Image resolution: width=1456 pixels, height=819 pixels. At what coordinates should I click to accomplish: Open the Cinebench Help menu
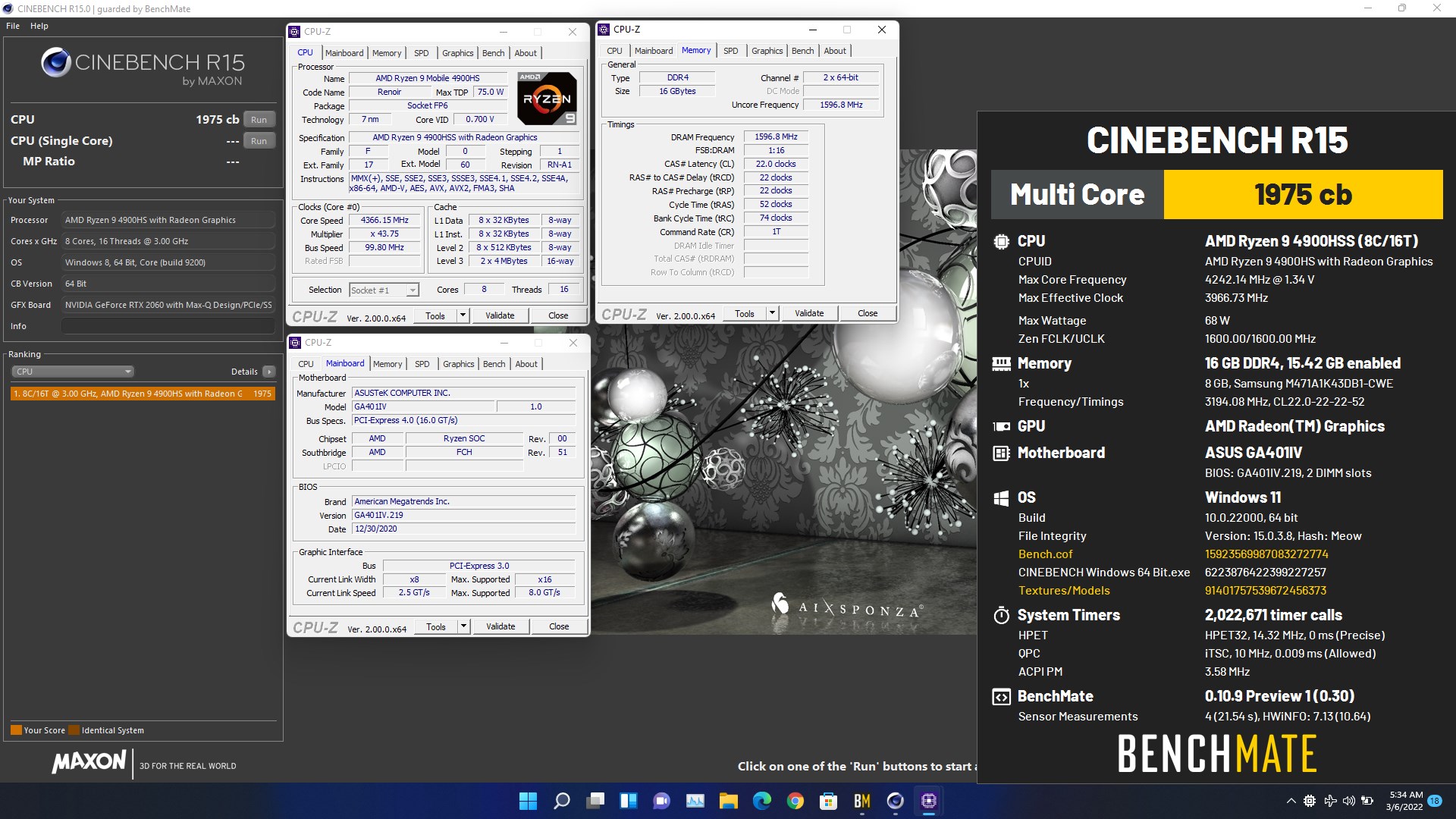pos(39,26)
